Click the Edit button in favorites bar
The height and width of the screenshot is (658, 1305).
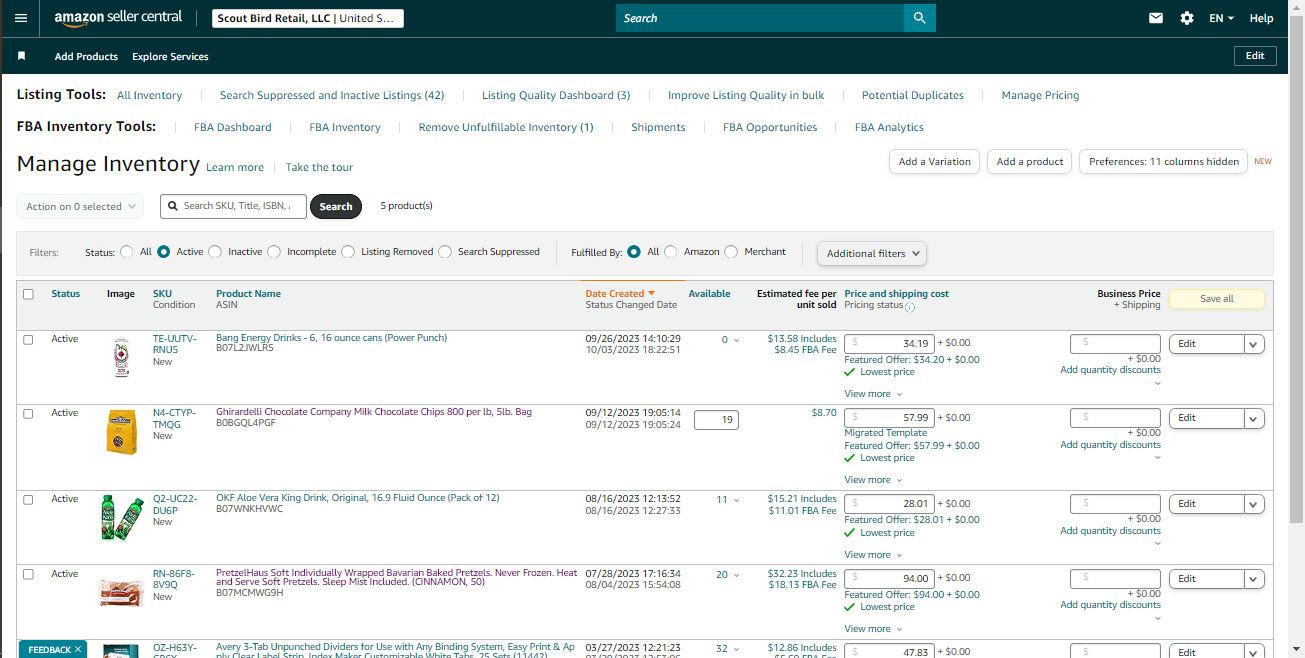pyautogui.click(x=1255, y=56)
